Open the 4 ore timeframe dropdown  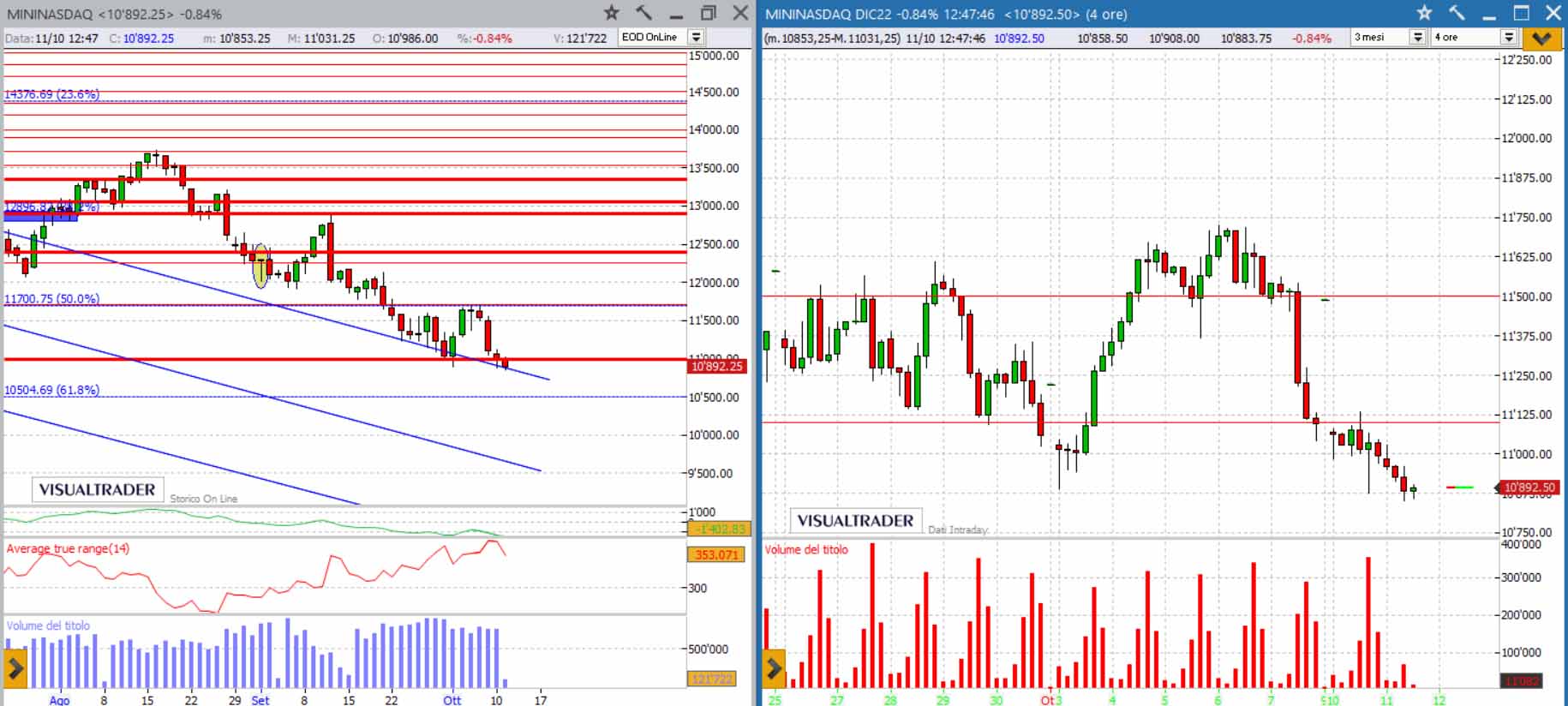click(x=1509, y=38)
